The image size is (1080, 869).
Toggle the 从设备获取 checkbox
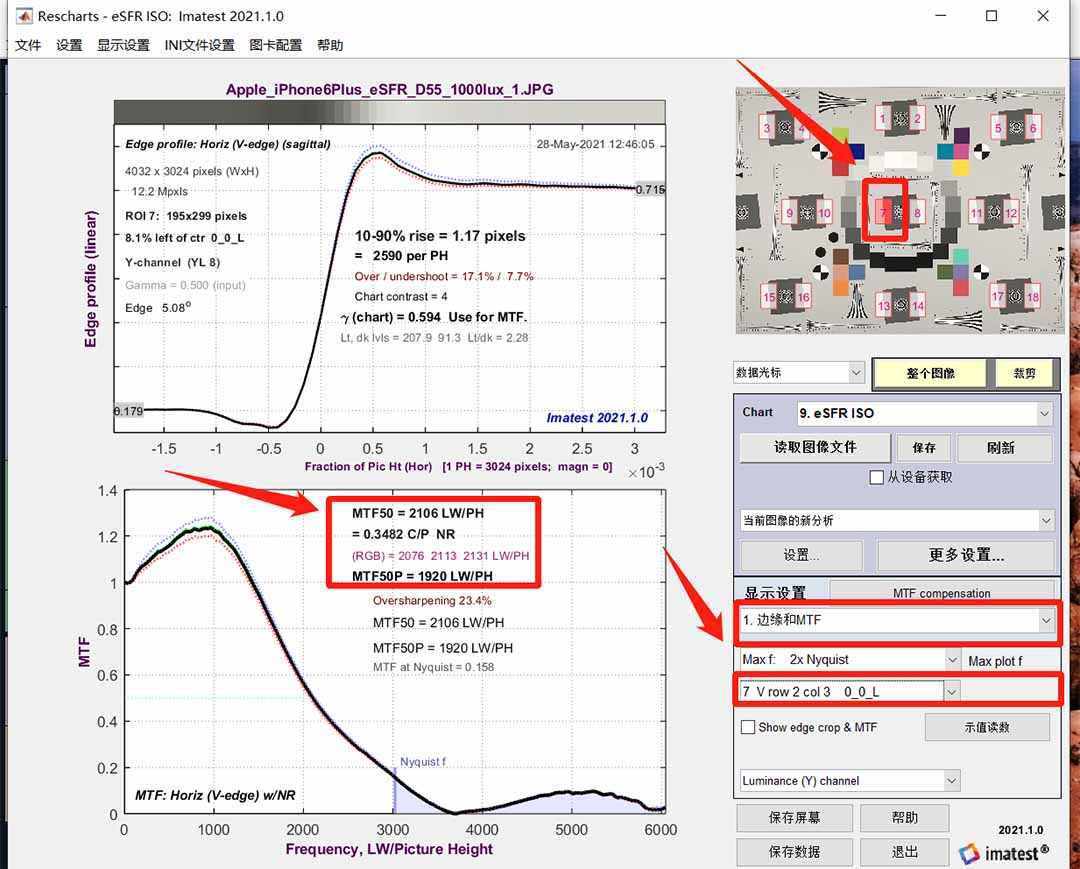click(x=877, y=477)
